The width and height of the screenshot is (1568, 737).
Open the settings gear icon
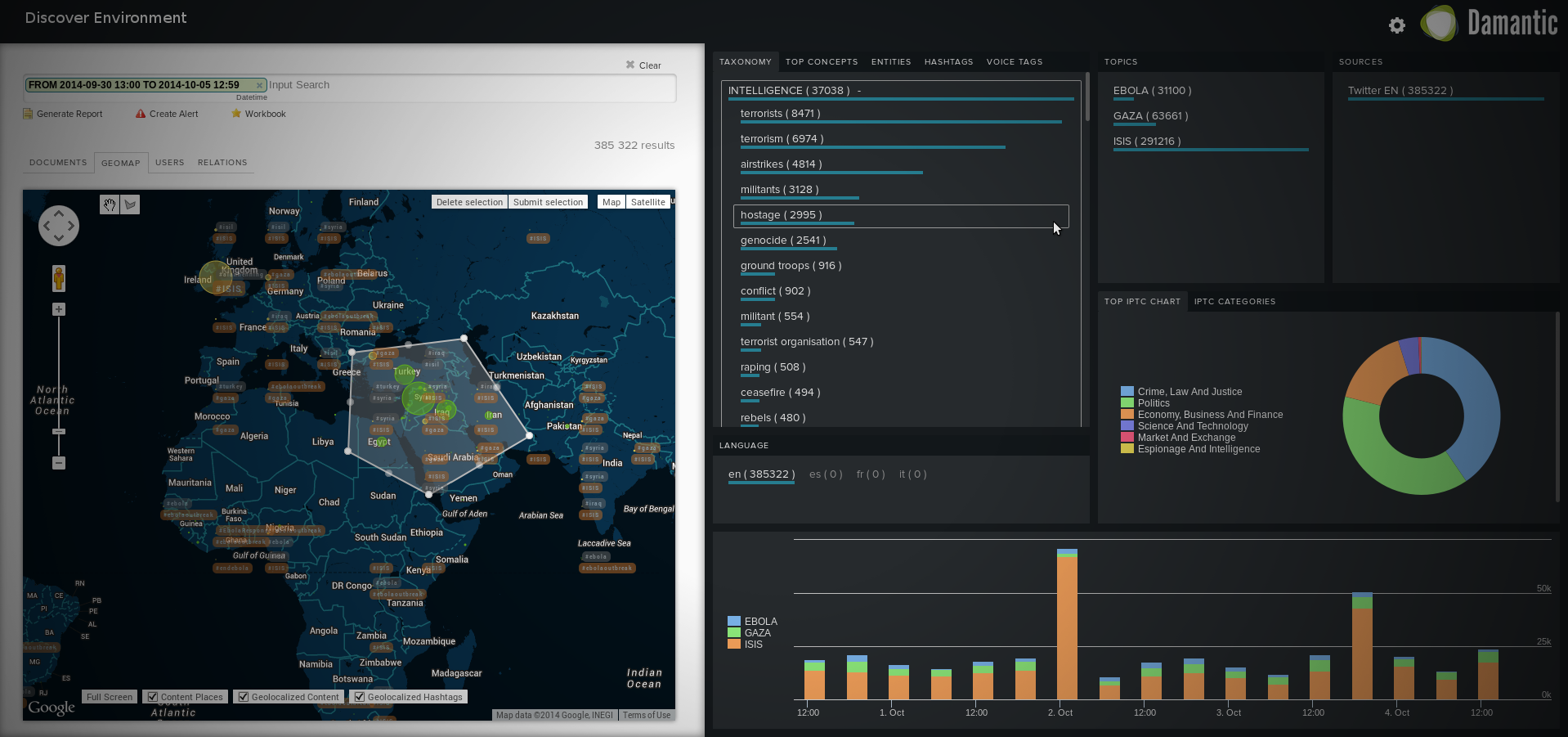pyautogui.click(x=1397, y=25)
